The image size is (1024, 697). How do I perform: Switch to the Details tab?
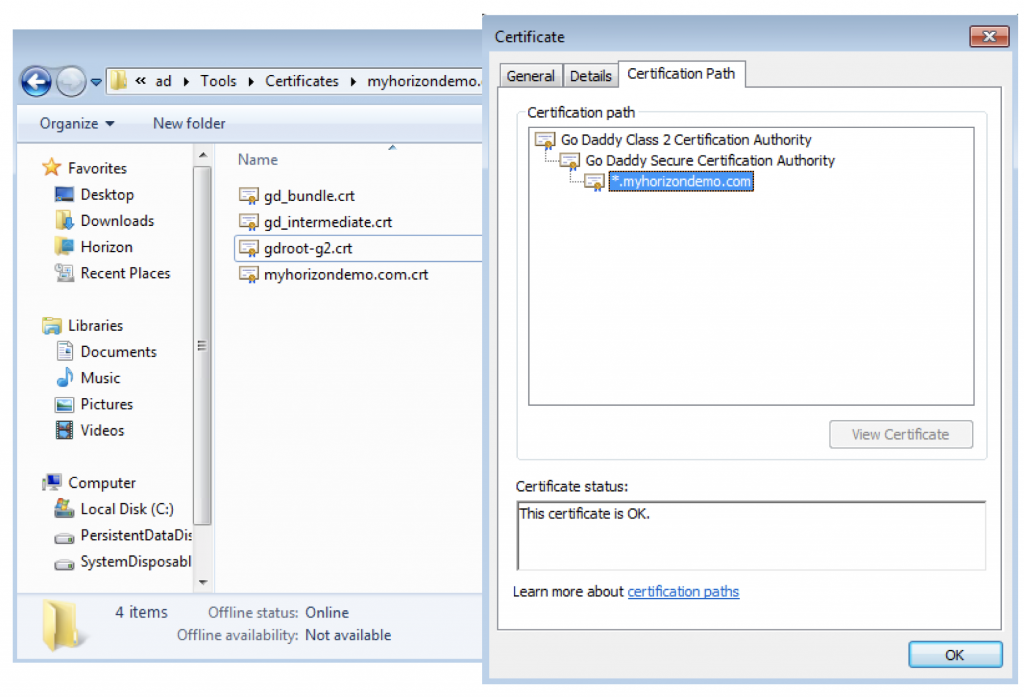tap(590, 76)
